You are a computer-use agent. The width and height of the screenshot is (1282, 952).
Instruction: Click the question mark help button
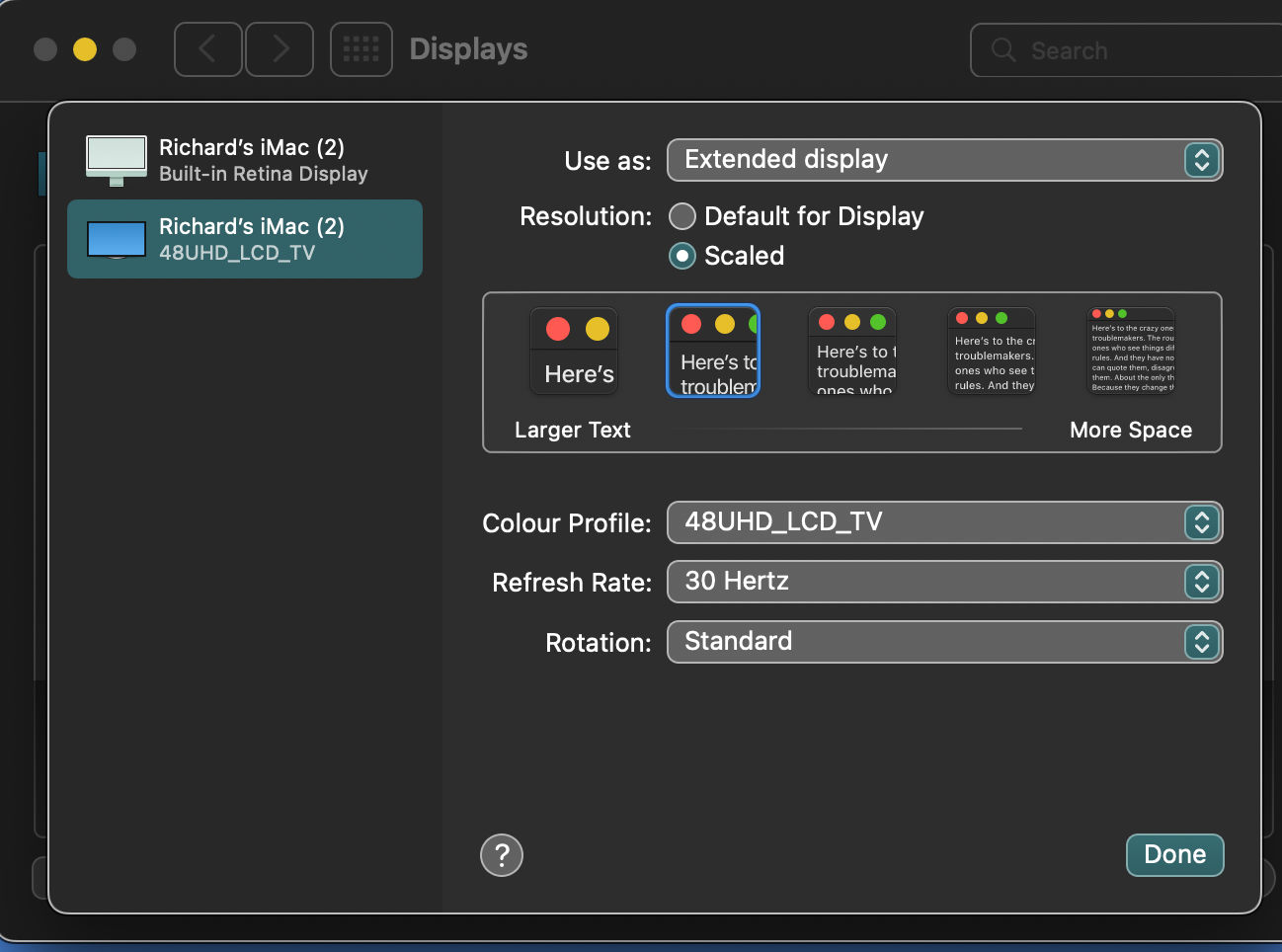pyautogui.click(x=502, y=855)
